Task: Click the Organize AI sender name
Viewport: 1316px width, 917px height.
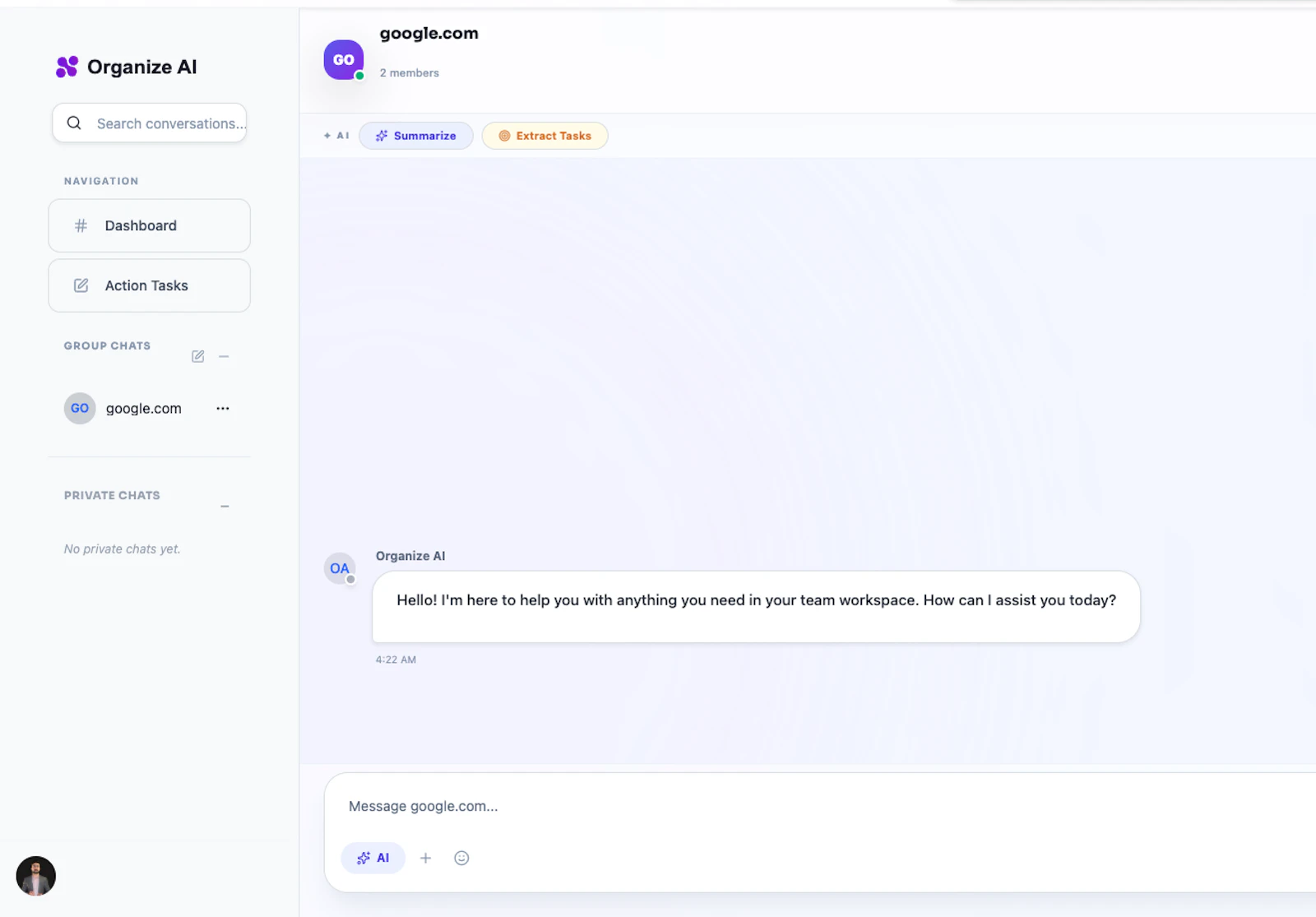Action: click(410, 556)
